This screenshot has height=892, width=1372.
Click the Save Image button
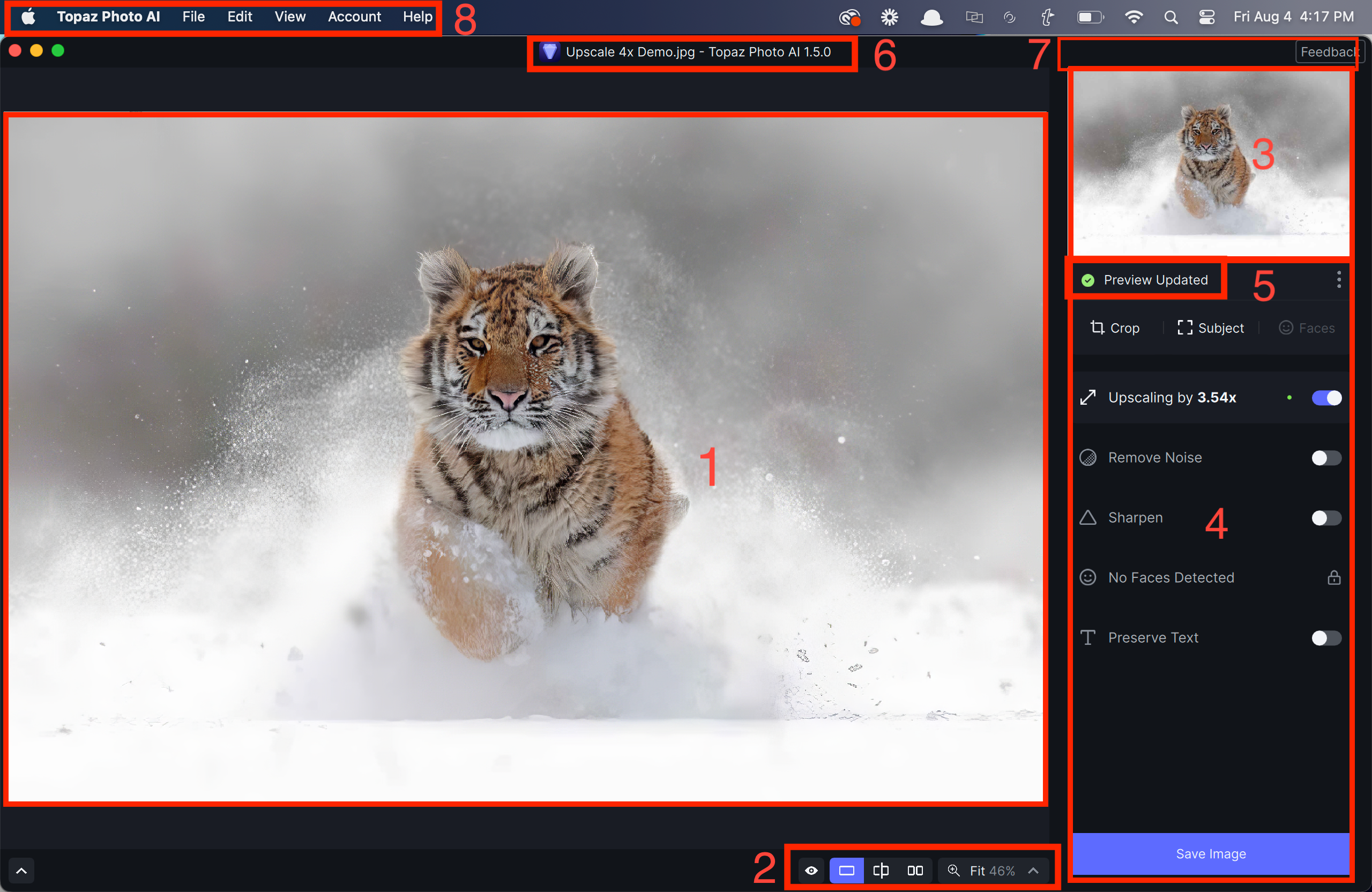point(1211,853)
